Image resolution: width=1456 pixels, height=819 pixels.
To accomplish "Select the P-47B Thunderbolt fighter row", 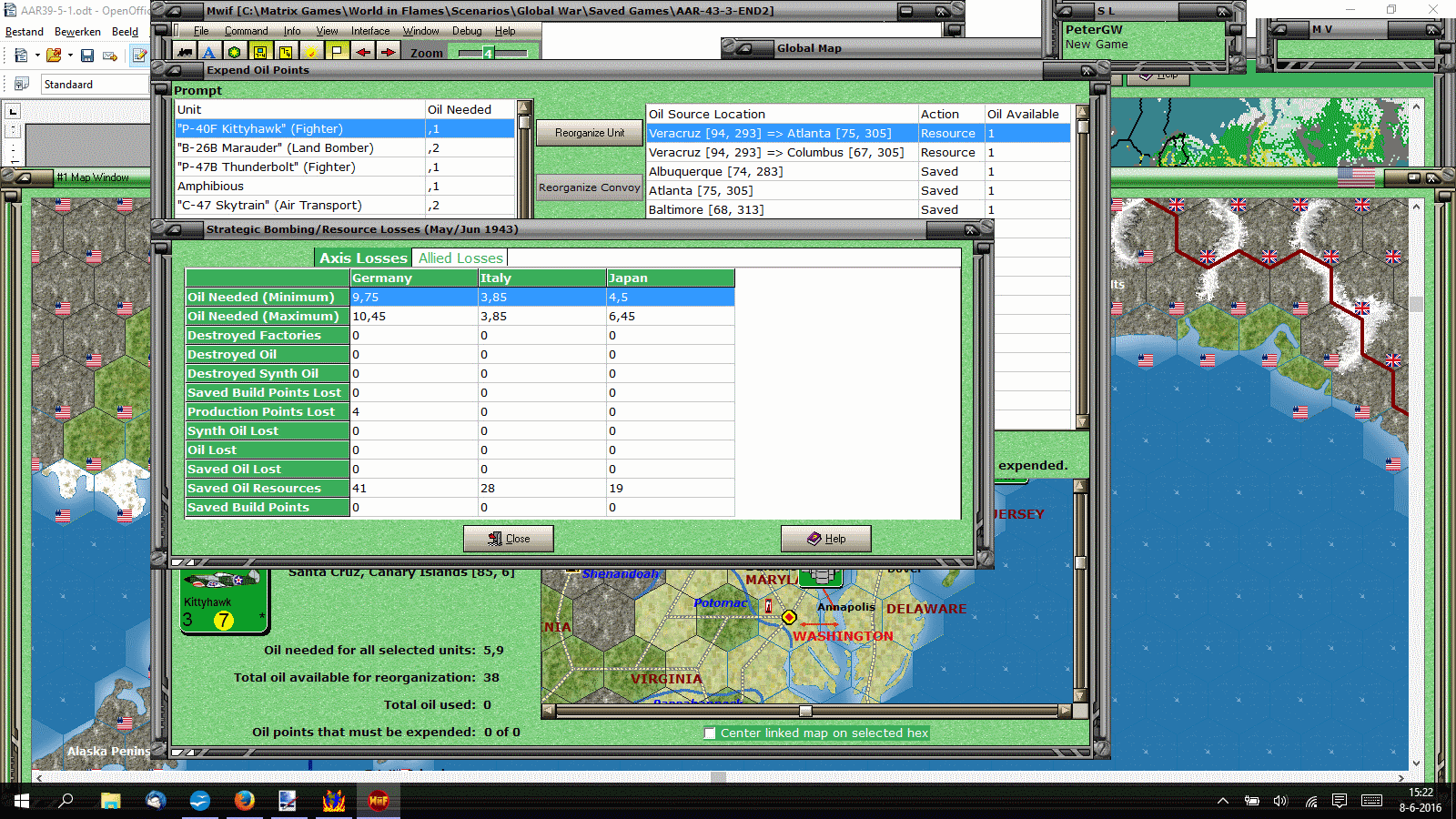I will click(x=346, y=167).
